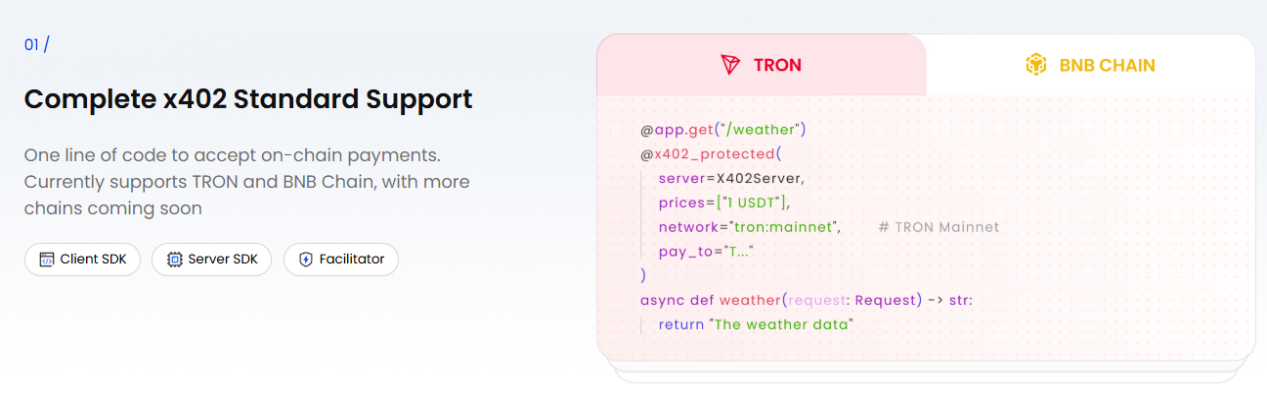The height and width of the screenshot is (406, 1267).
Task: Click the Server SDK chip icon
Action: [x=174, y=259]
